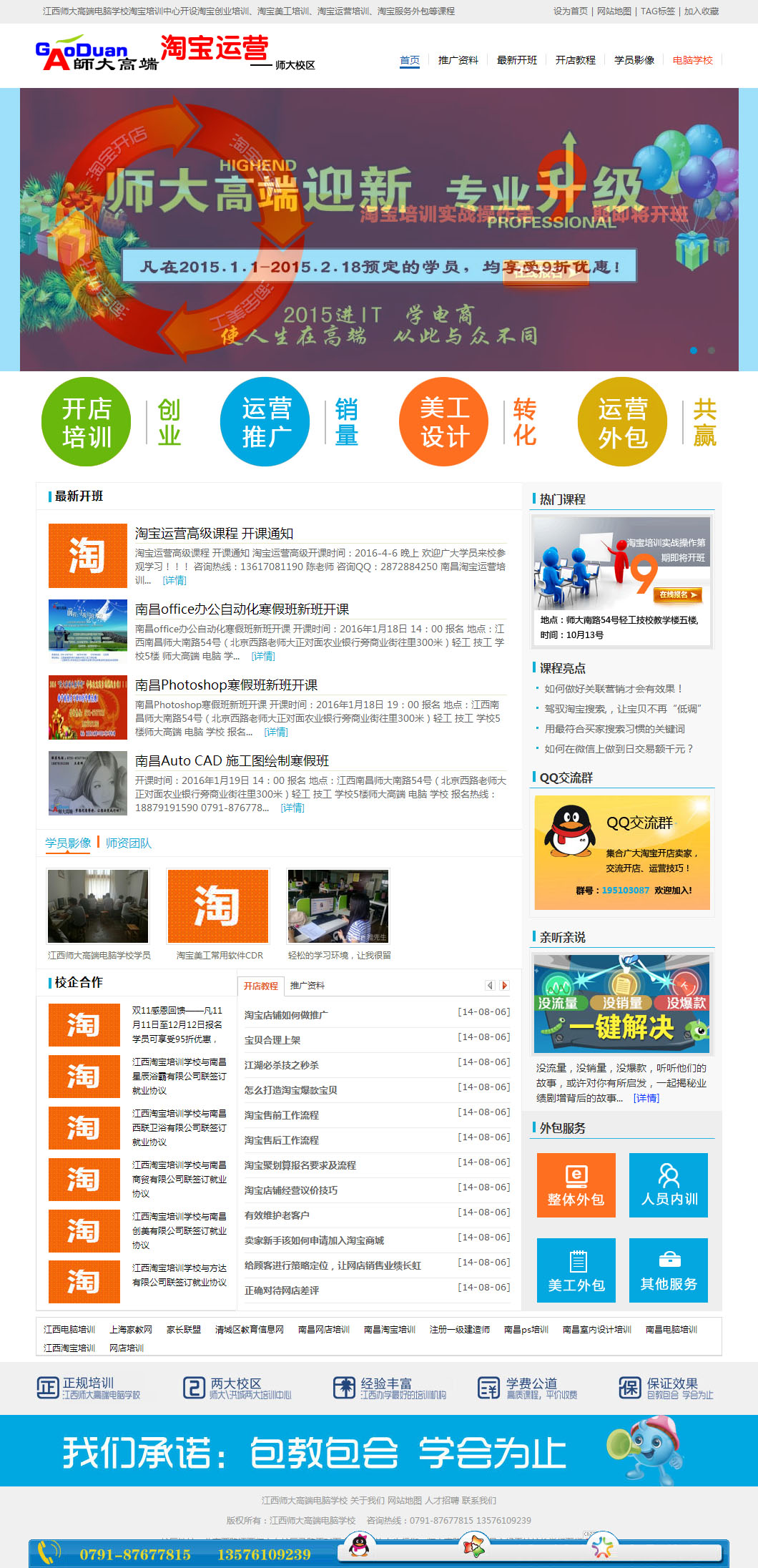Click the 学费公道 footer icon
This screenshot has height=1568, width=758.
[x=489, y=1388]
